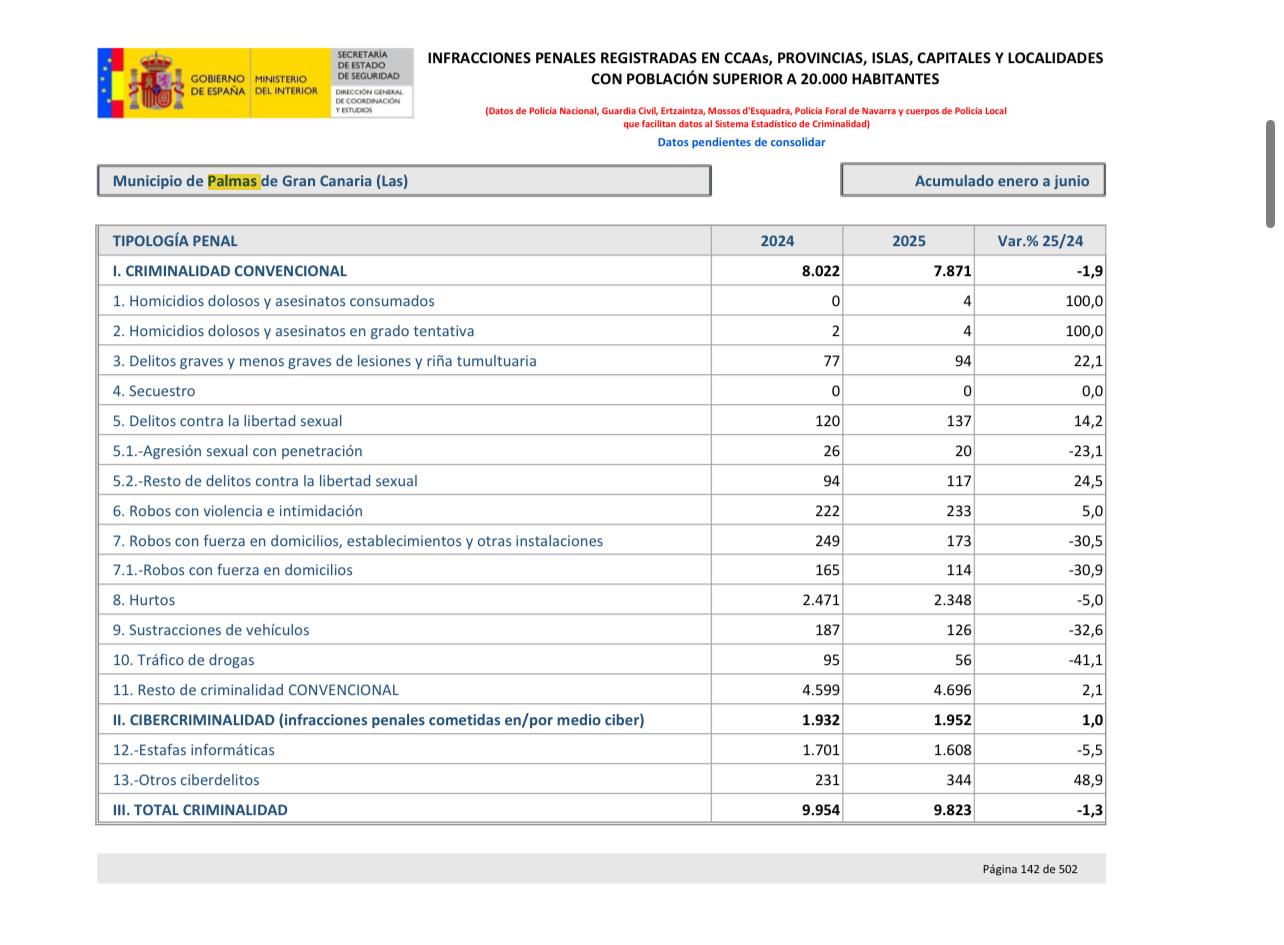Click the Spanish coat of arms emblem
The width and height of the screenshot is (1284, 945).
point(155,83)
